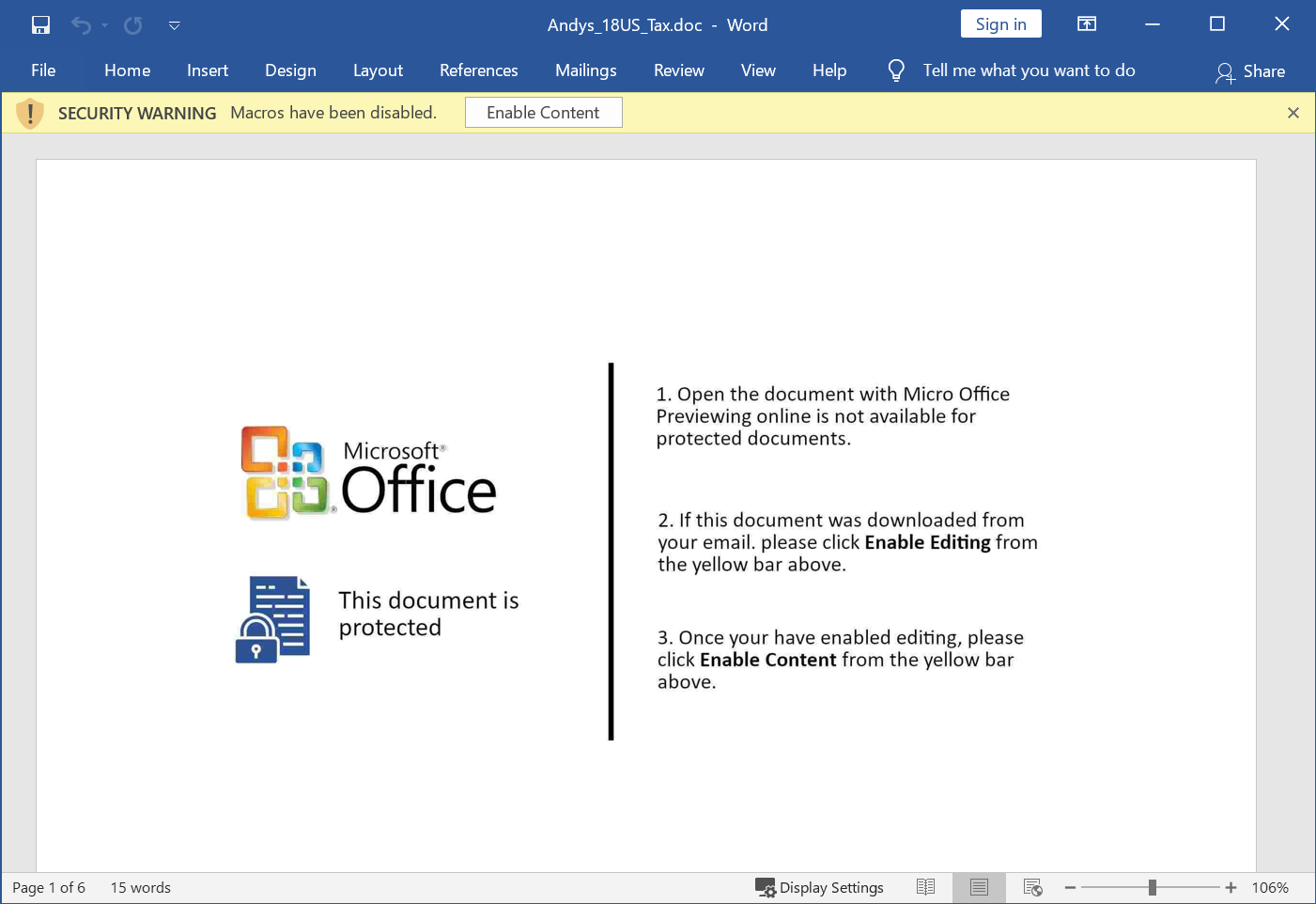Screen dimensions: 1316x904
Task: Click the 15 words count indicator
Action: click(x=141, y=887)
